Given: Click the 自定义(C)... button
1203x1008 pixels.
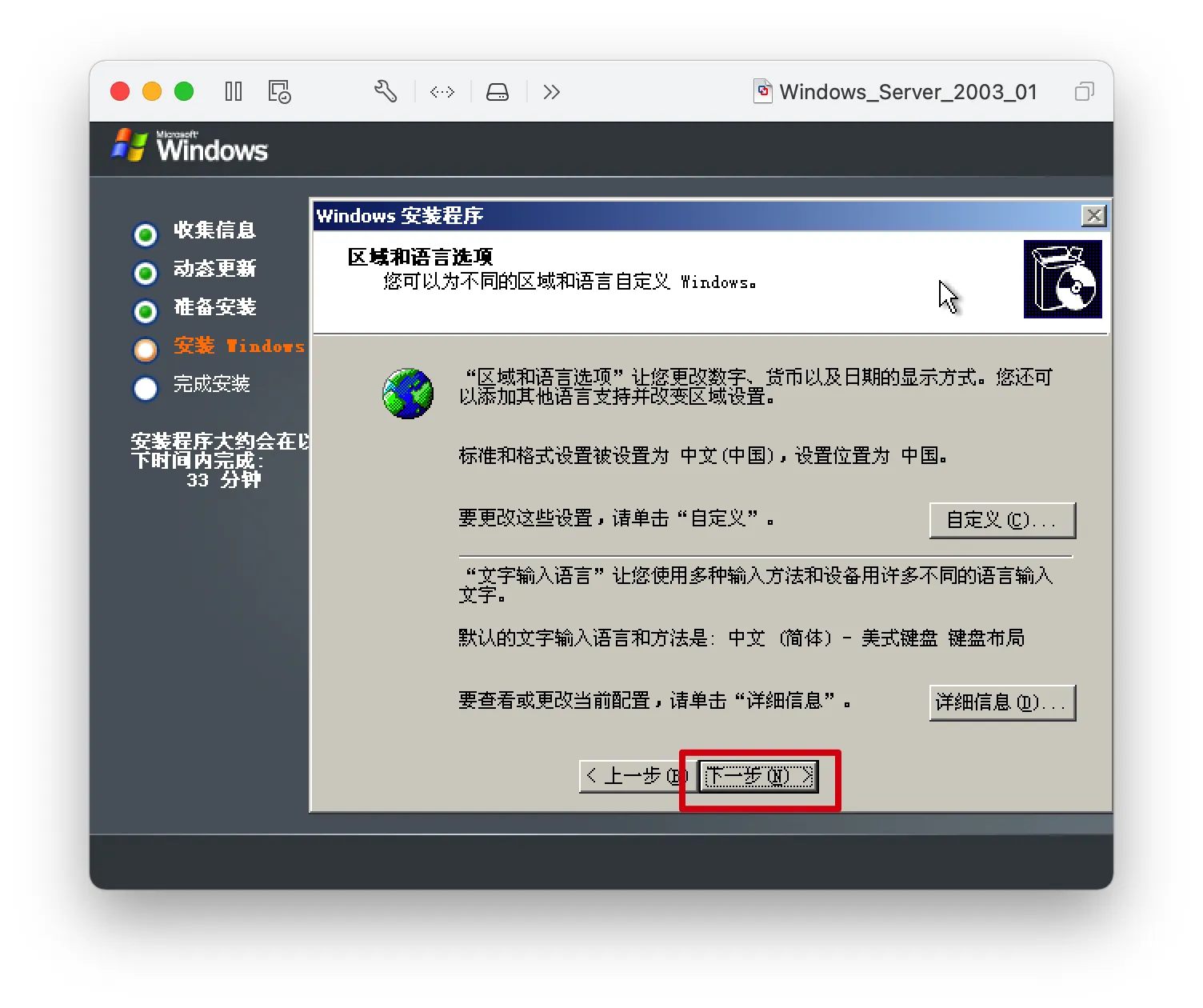Looking at the screenshot, I should [x=1002, y=520].
